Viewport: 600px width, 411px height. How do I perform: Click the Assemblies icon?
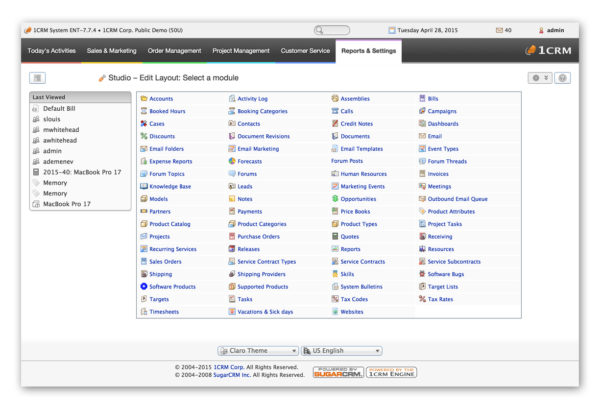click(x=335, y=99)
